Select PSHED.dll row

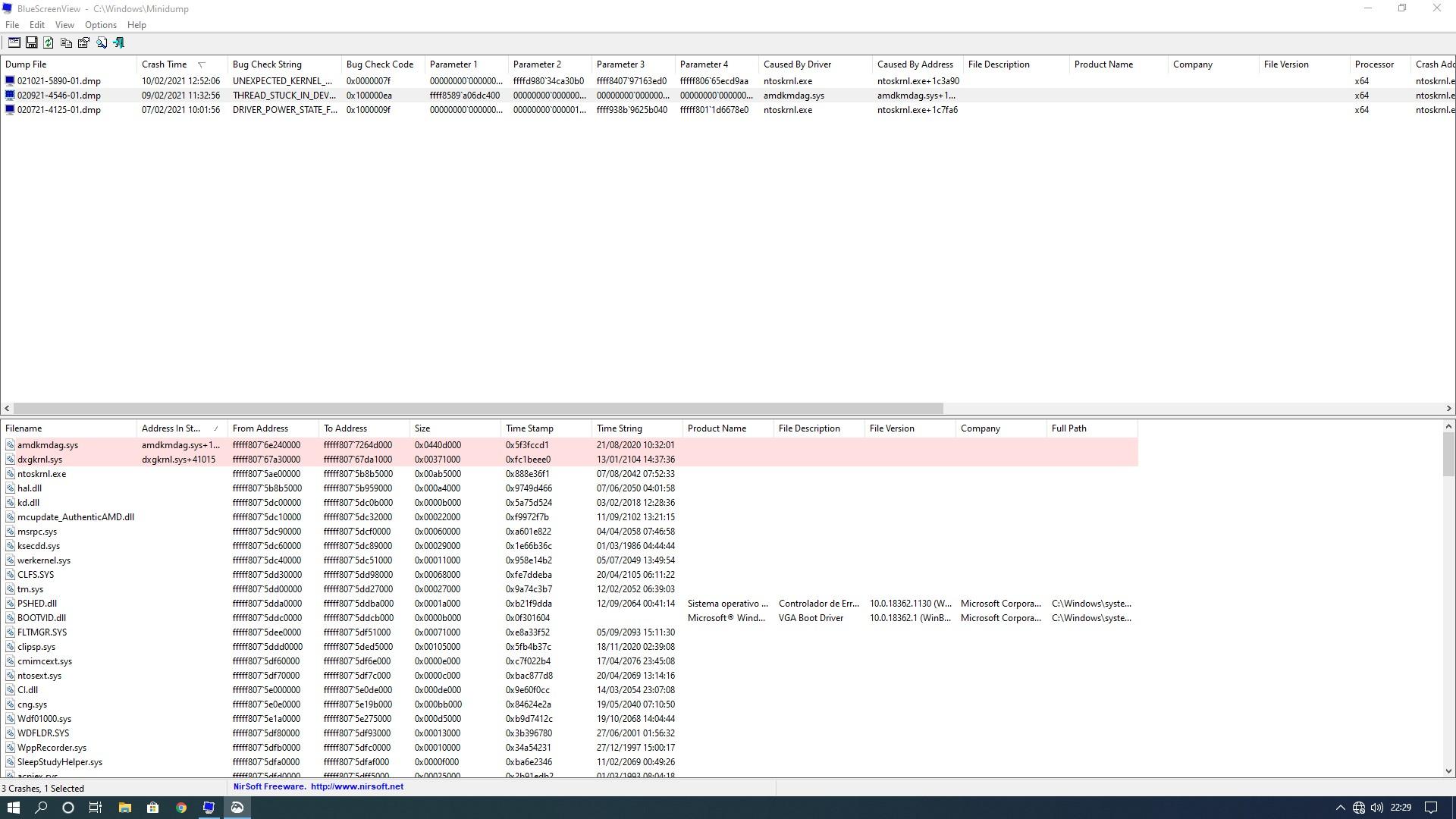coord(569,604)
